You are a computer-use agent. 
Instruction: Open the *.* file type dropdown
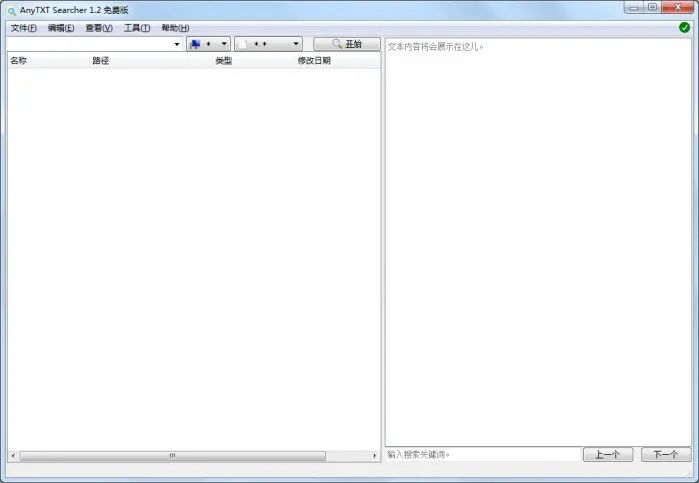click(268, 44)
